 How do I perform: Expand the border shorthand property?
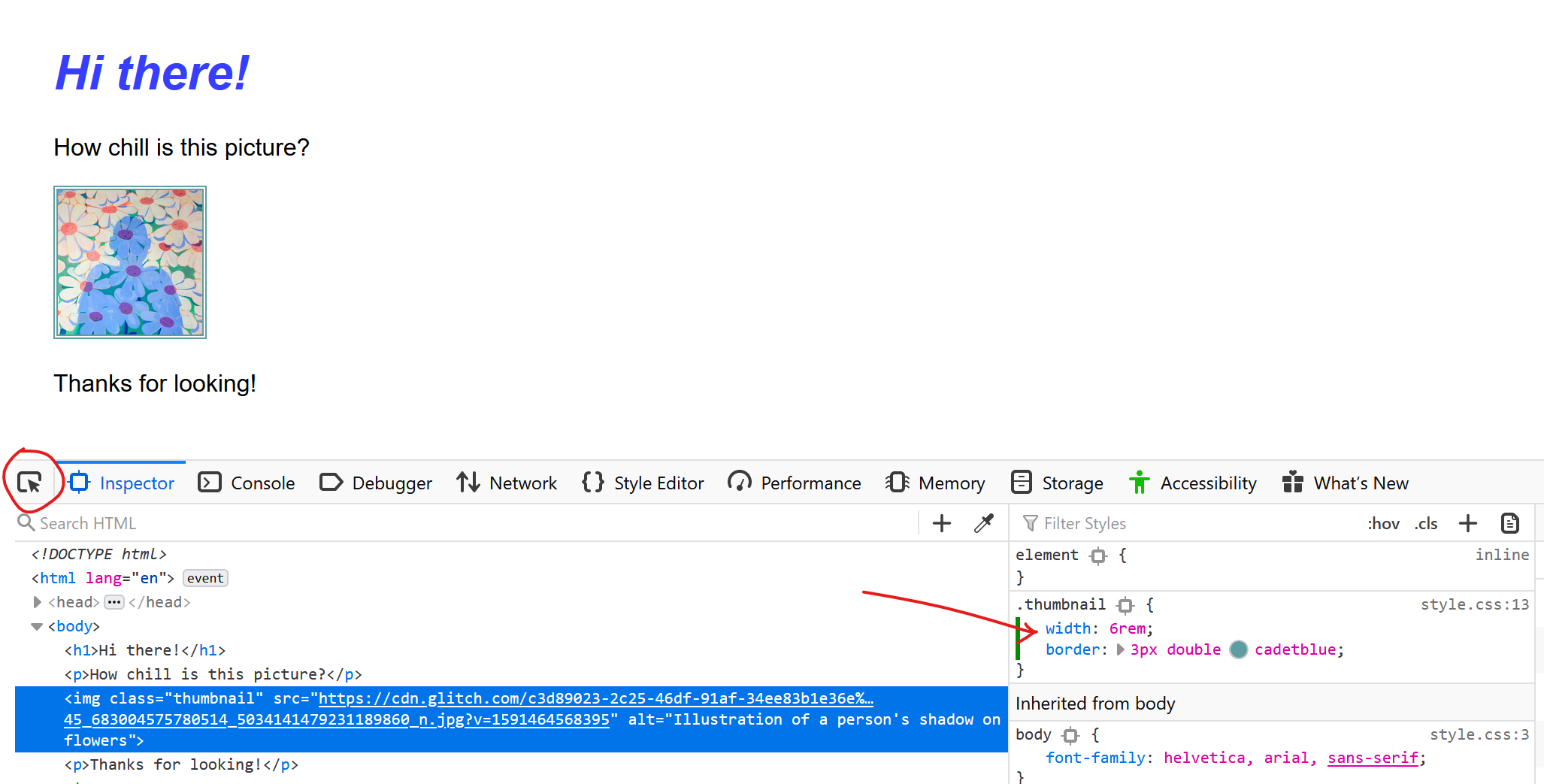[1119, 649]
